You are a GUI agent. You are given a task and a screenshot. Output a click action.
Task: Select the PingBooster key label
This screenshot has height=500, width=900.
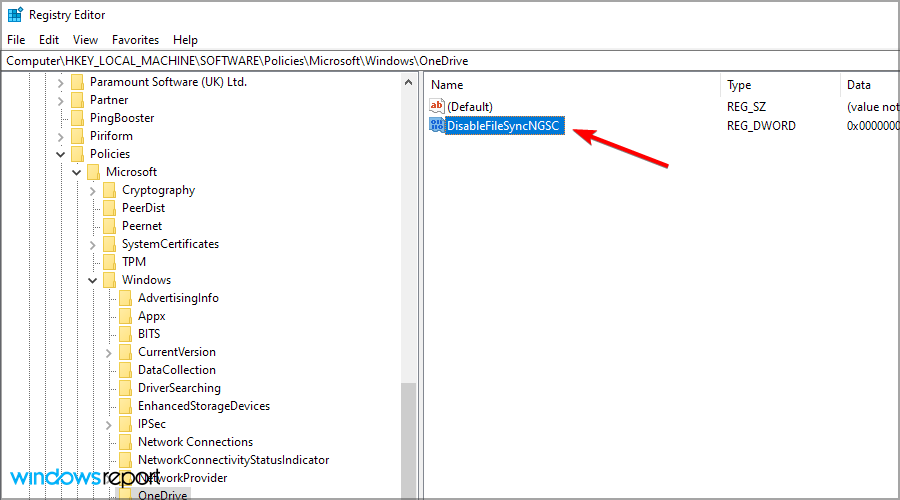[122, 118]
